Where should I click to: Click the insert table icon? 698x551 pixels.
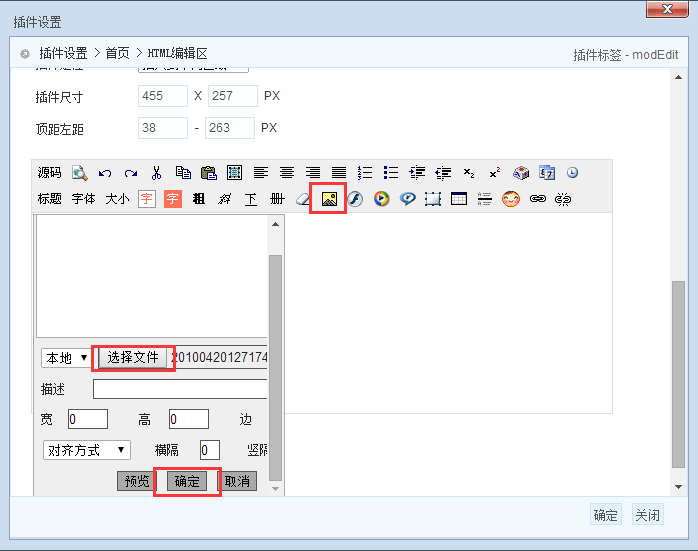point(459,198)
